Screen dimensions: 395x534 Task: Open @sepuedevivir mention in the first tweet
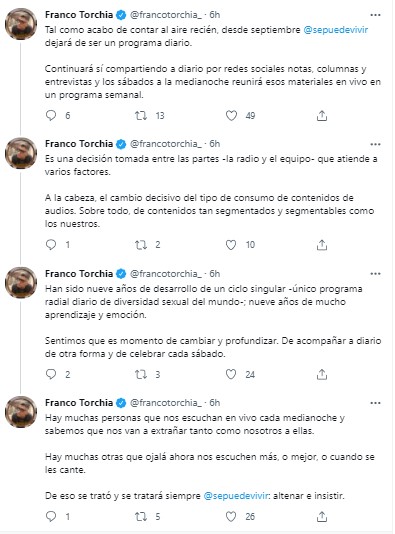[x=335, y=30]
